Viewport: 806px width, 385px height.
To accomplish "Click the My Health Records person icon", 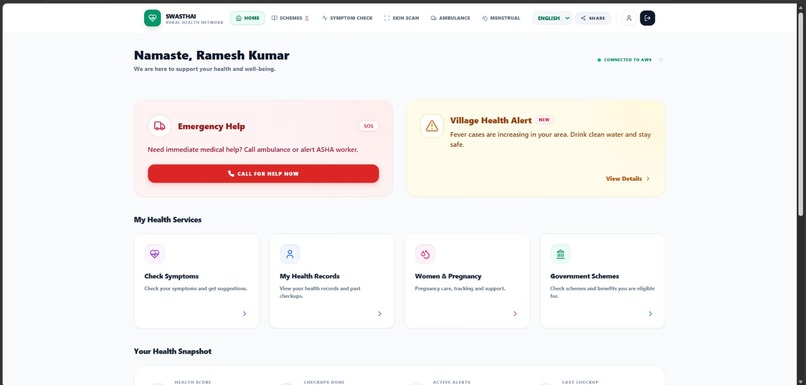I will click(290, 254).
